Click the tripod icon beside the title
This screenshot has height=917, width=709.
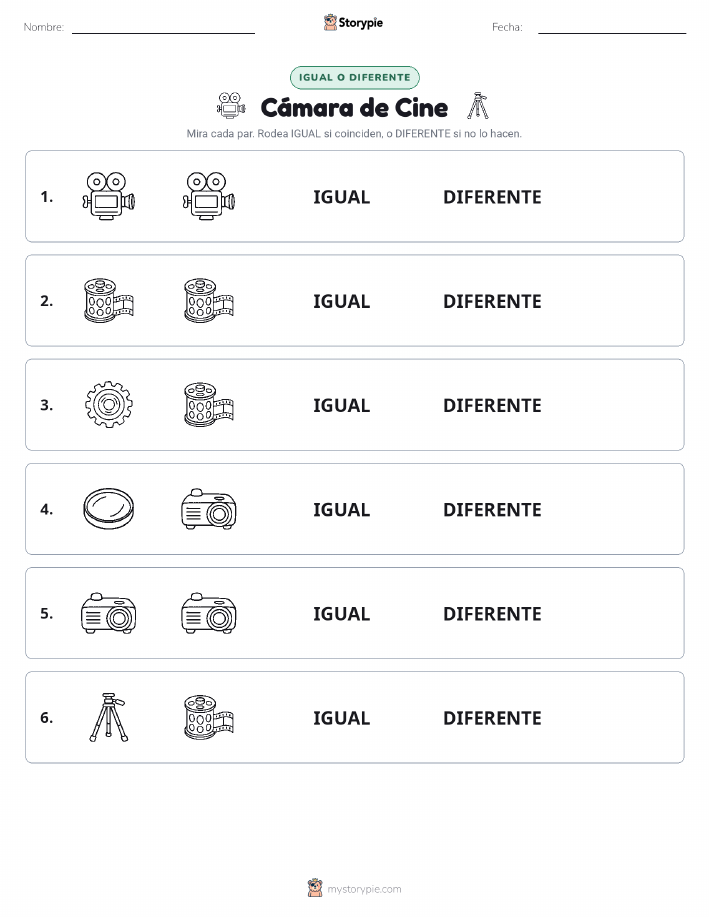[x=478, y=106]
